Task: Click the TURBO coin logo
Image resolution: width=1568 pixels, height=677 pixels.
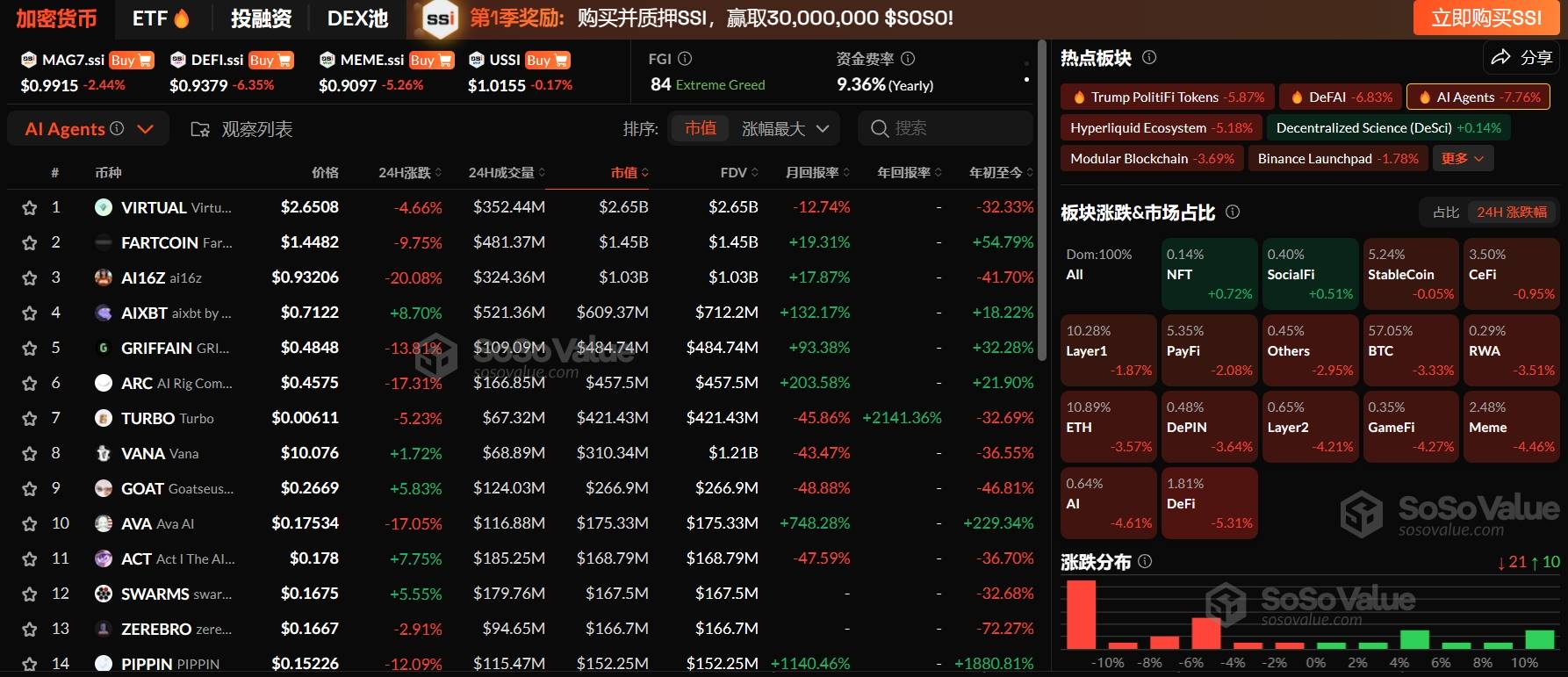Action: click(x=104, y=418)
